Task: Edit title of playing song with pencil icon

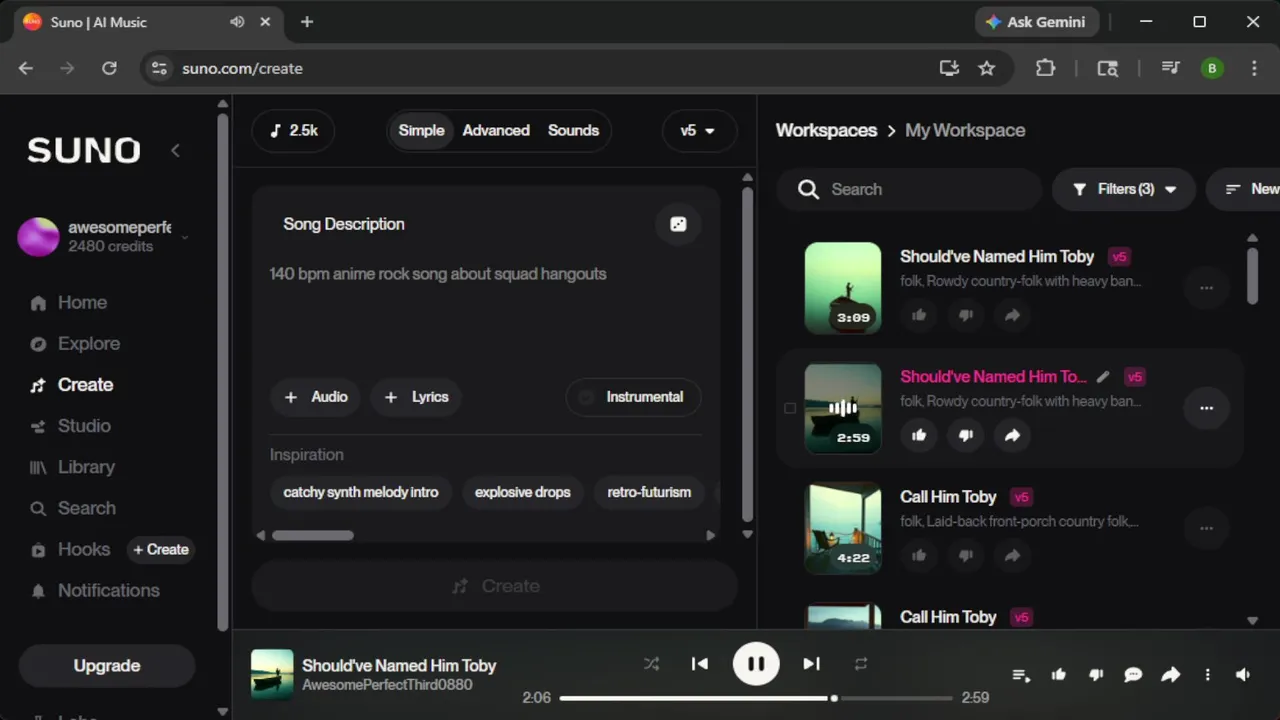Action: coord(1103,377)
